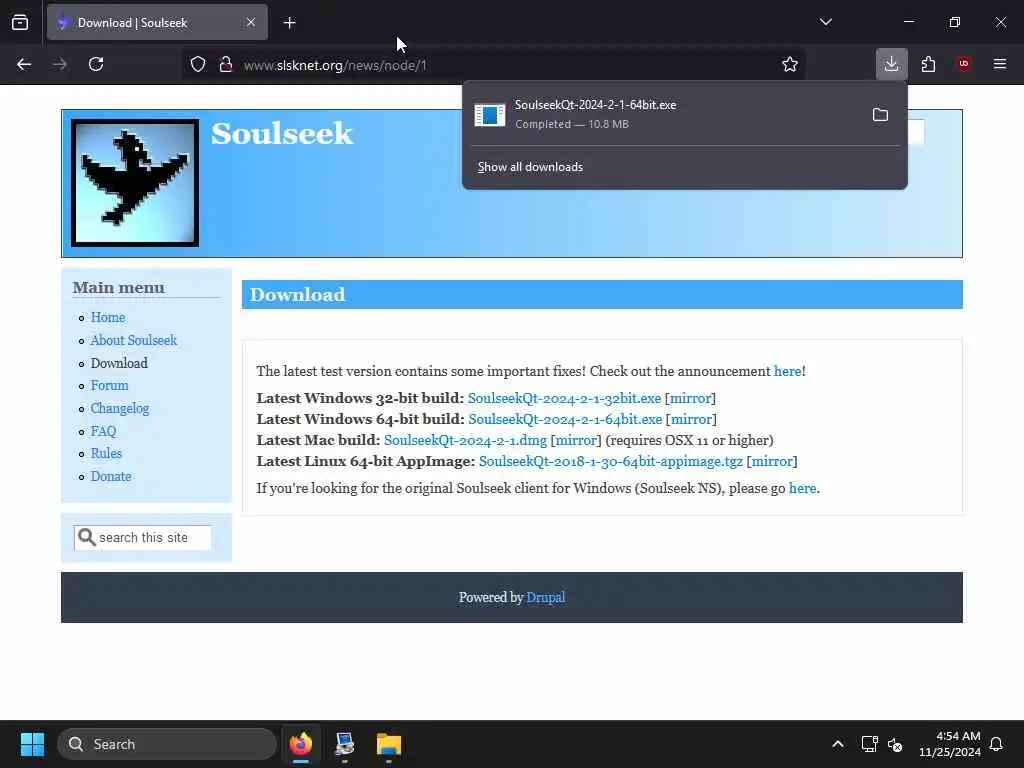The height and width of the screenshot is (768, 1024).
Task: Open the computer app icon in taskbar
Action: (x=345, y=744)
